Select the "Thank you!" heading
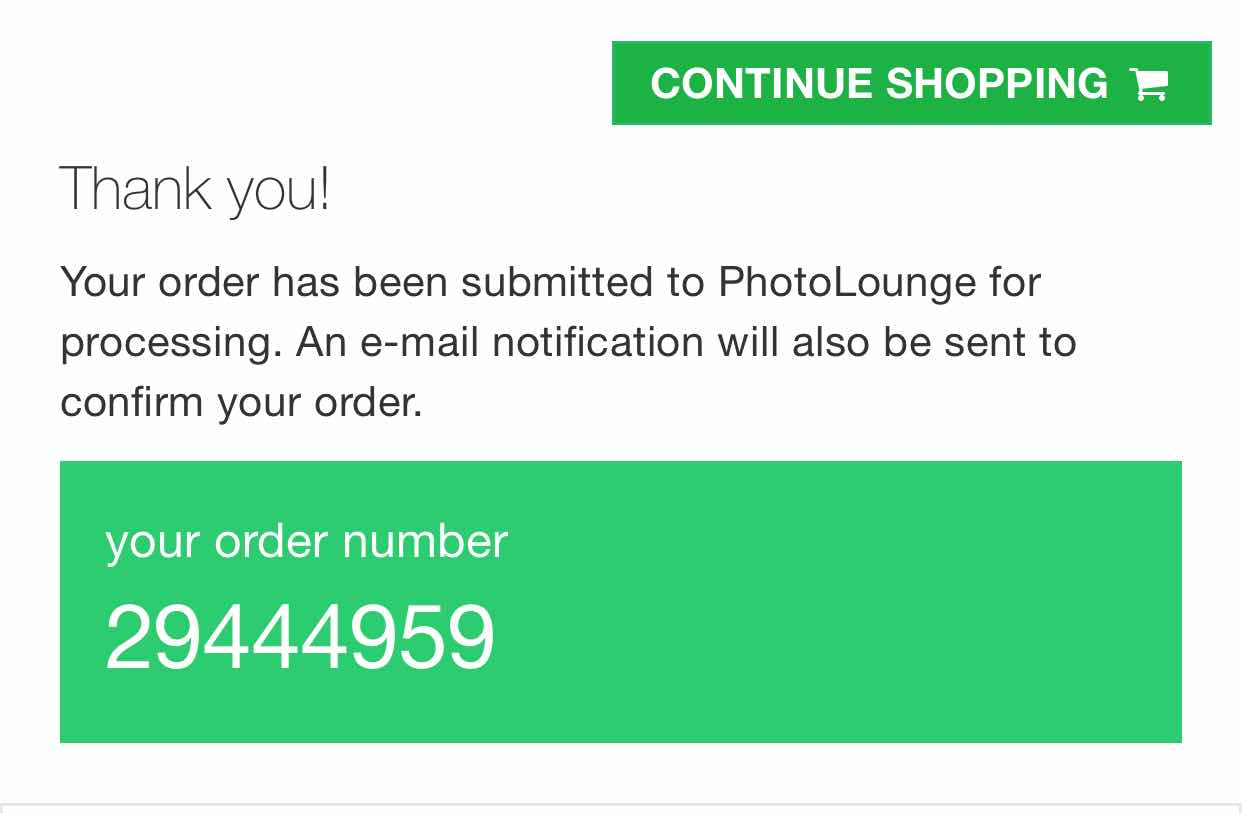Screen dimensions: 1242x813 pyautogui.click(x=195, y=189)
